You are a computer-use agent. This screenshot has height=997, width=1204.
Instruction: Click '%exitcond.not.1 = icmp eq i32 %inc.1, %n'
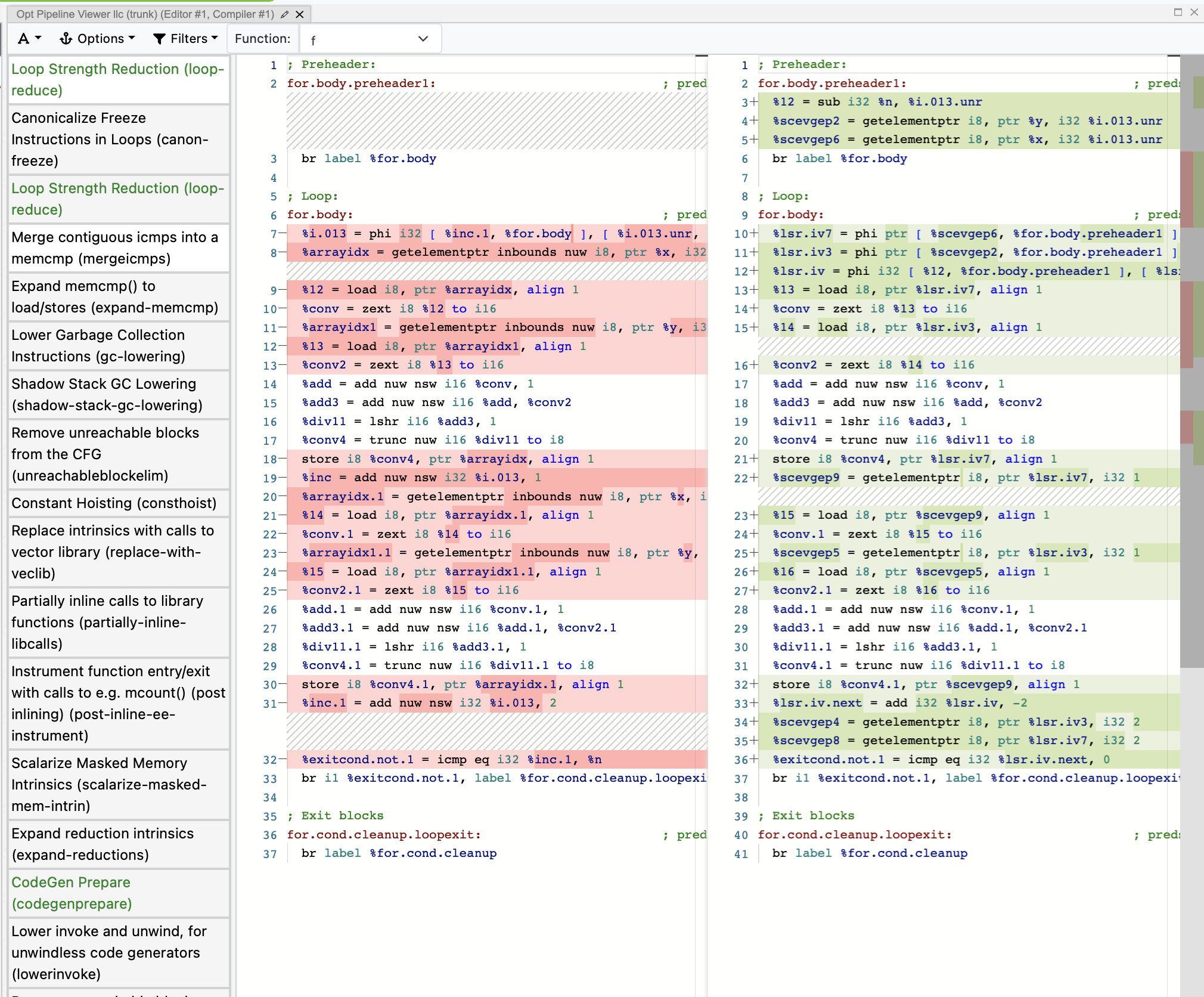click(451, 760)
